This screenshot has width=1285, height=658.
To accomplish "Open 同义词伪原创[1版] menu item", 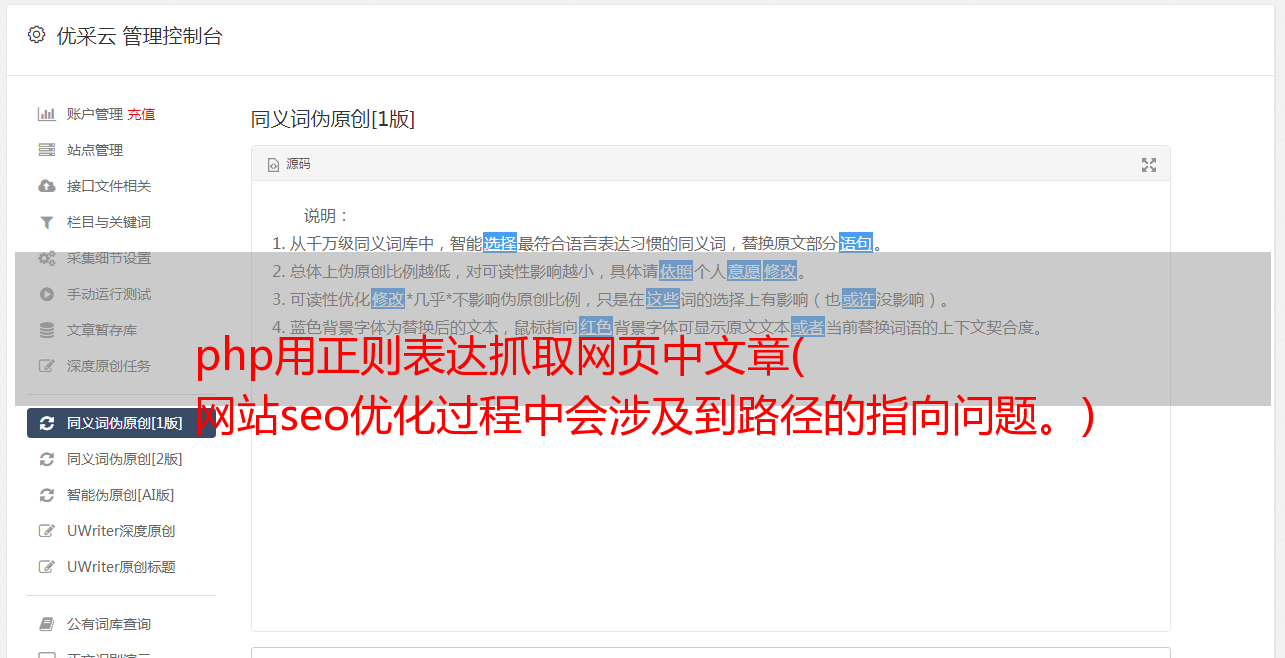I will tap(121, 423).
